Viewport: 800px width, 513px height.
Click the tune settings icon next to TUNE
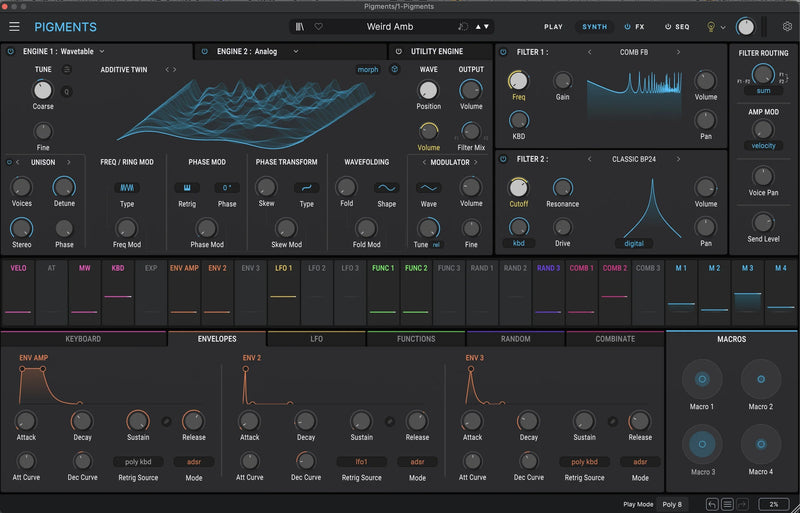pos(67,69)
